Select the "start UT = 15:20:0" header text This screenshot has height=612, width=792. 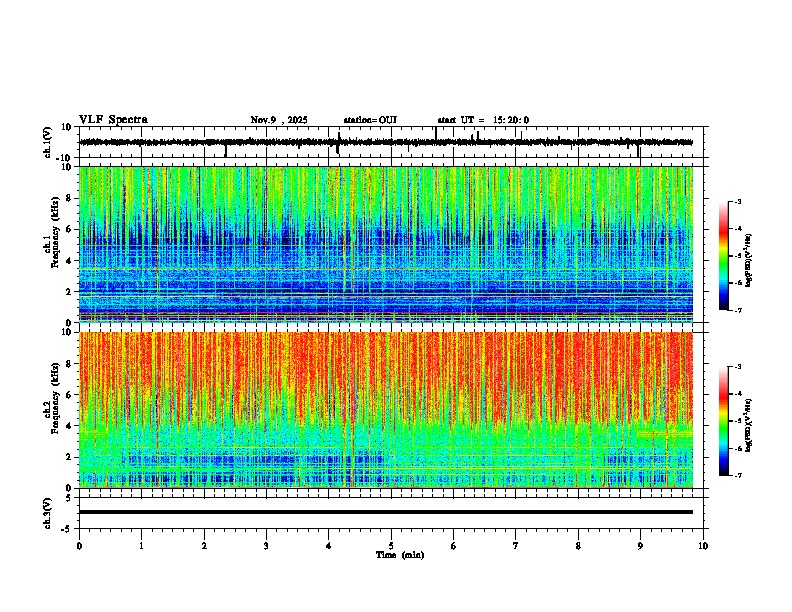click(x=483, y=120)
